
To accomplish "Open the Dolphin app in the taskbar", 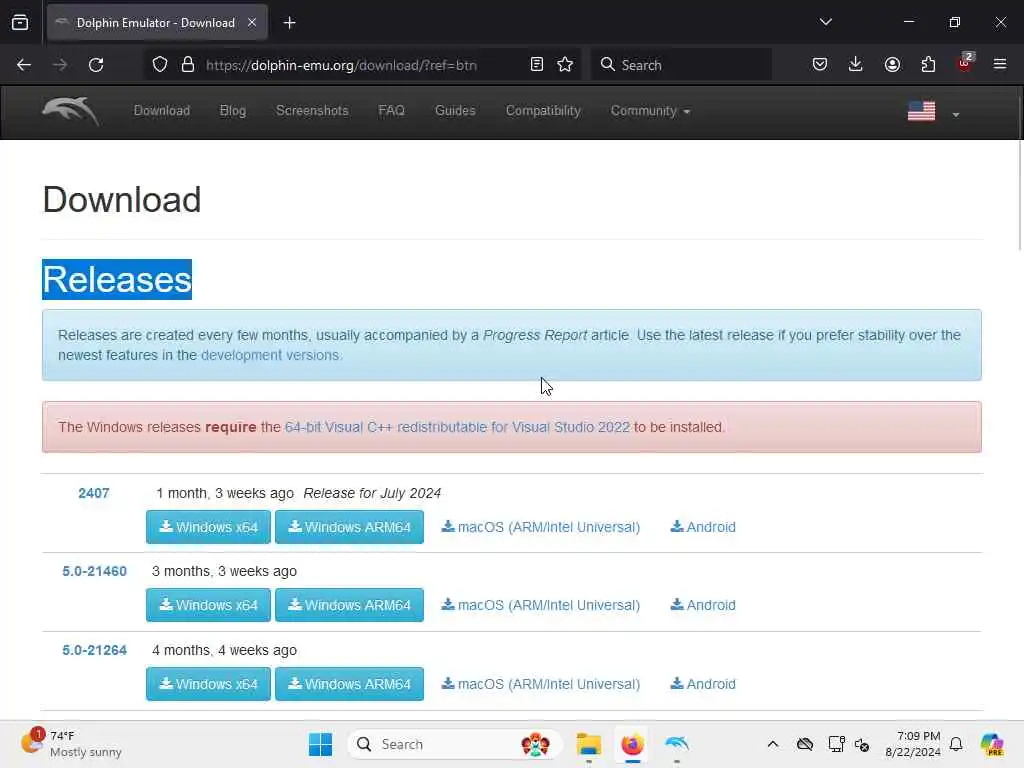I will [x=677, y=744].
